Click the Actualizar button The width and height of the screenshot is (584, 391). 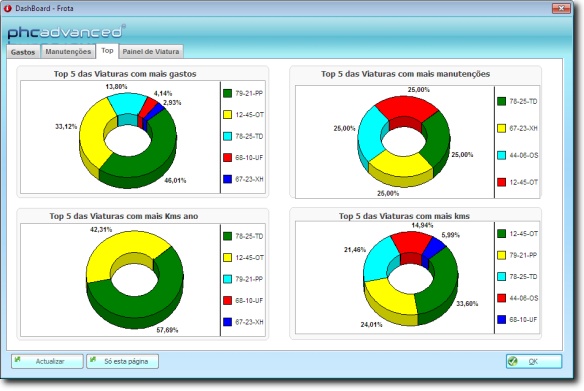(x=47, y=361)
